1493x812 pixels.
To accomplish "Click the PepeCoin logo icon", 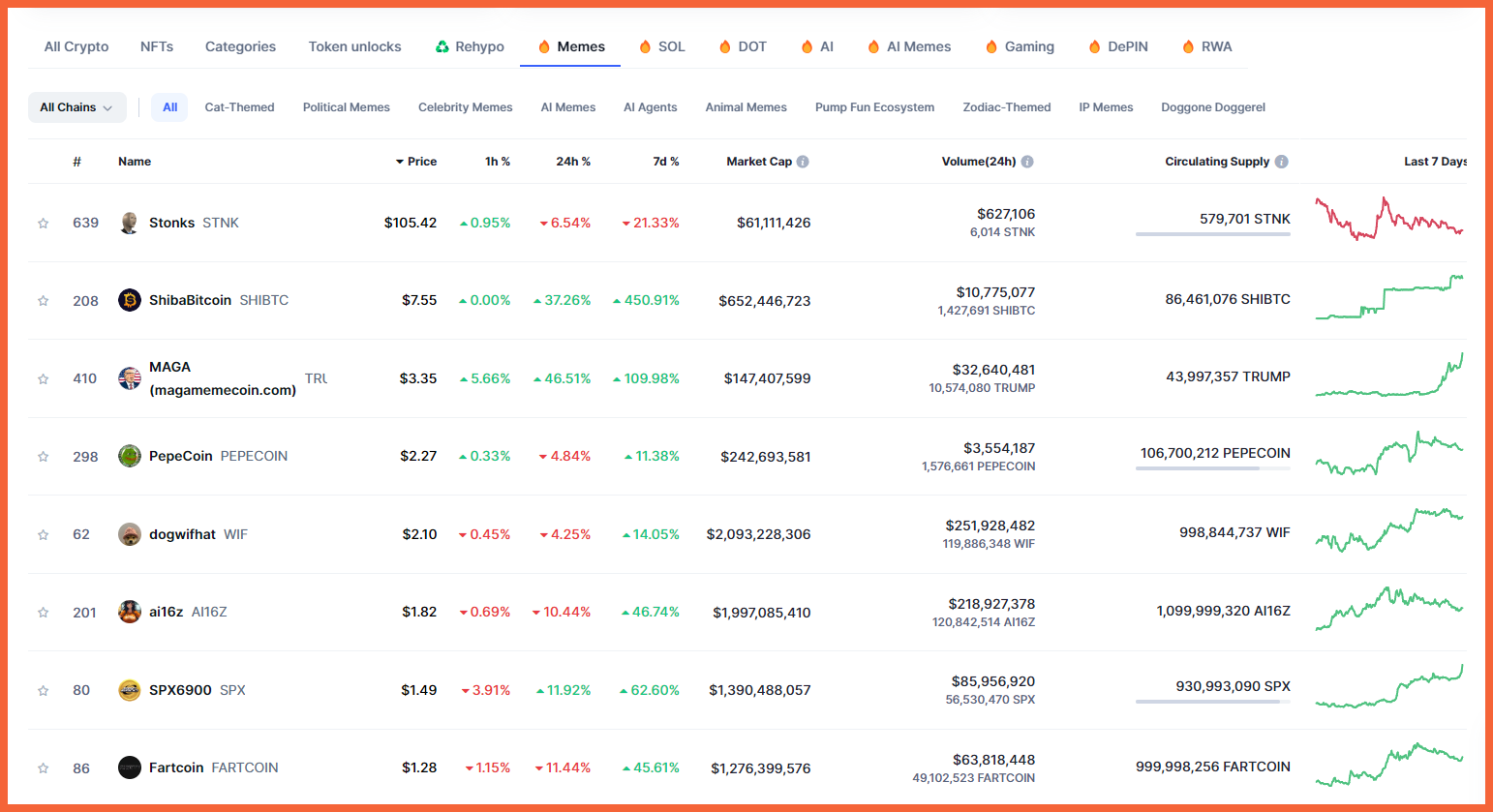I will click(129, 456).
